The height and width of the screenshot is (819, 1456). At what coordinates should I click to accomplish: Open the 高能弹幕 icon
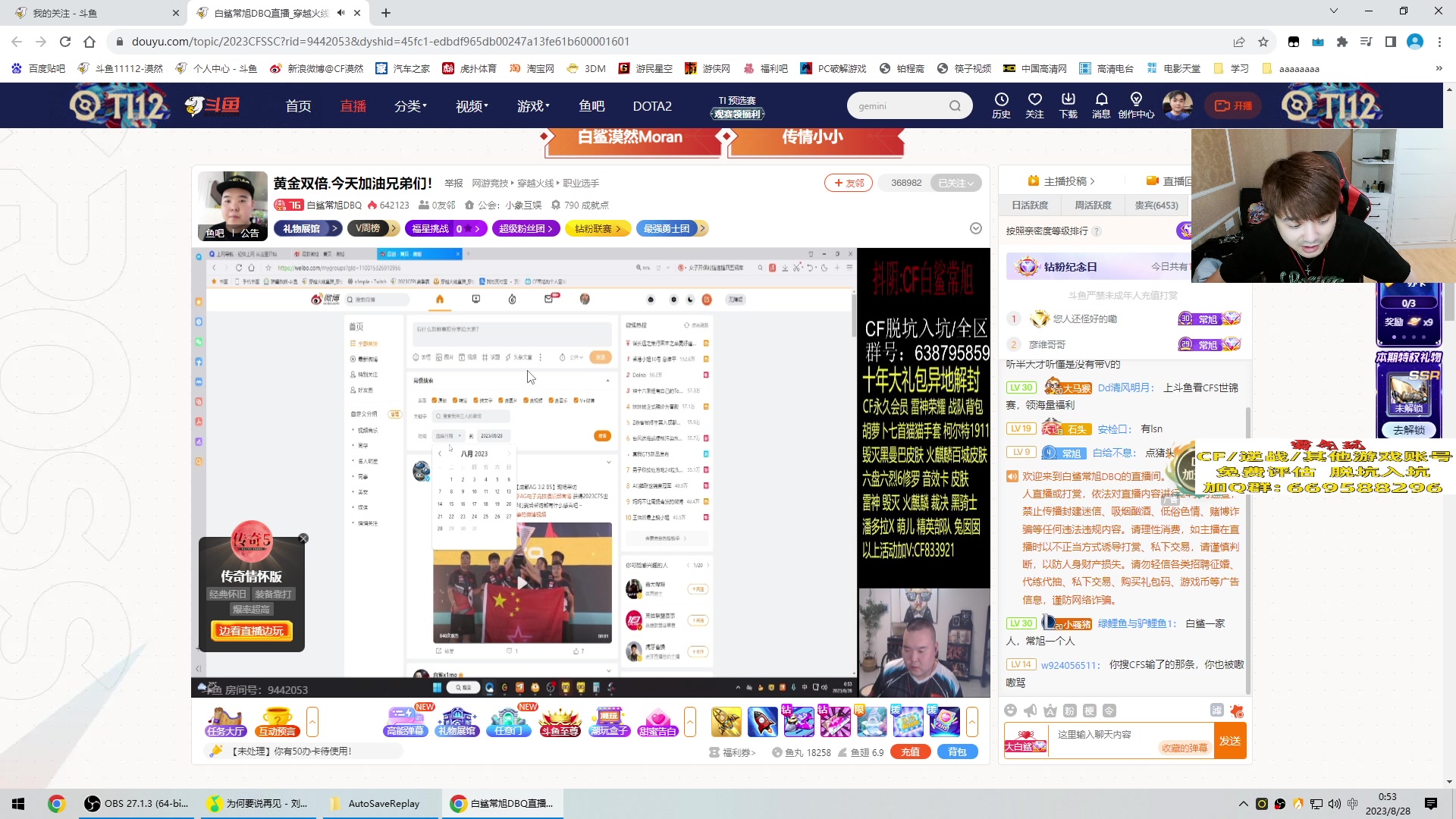coord(406,722)
